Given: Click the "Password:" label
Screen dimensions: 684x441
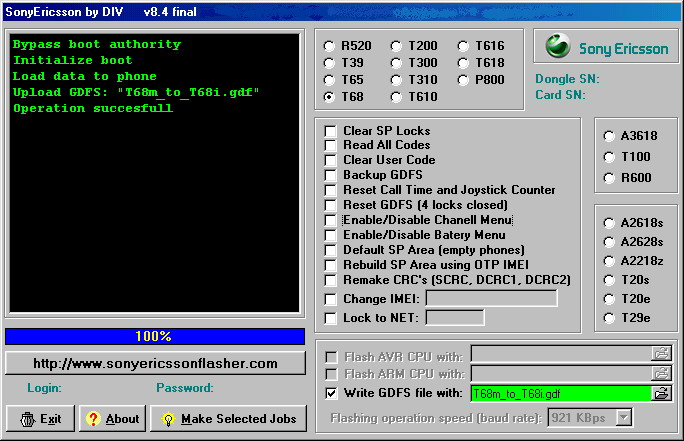Looking at the screenshot, I should 185,388.
